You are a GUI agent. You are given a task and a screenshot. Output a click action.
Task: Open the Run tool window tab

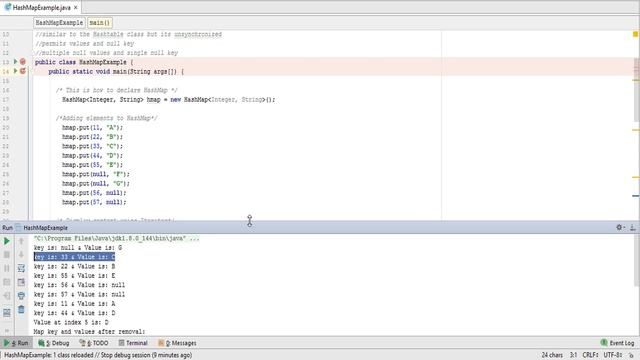coord(16,343)
